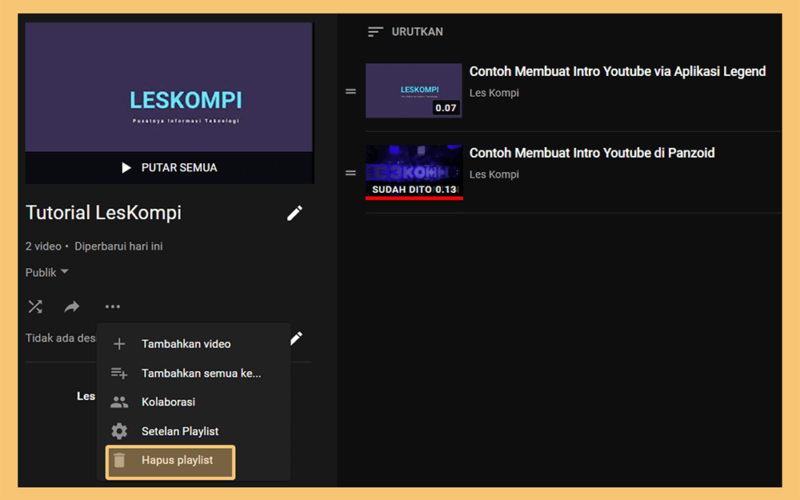Screen dimensions: 800x500
Task: Choose Tambahkan semua ke... menu entry
Action: pyautogui.click(x=194, y=373)
